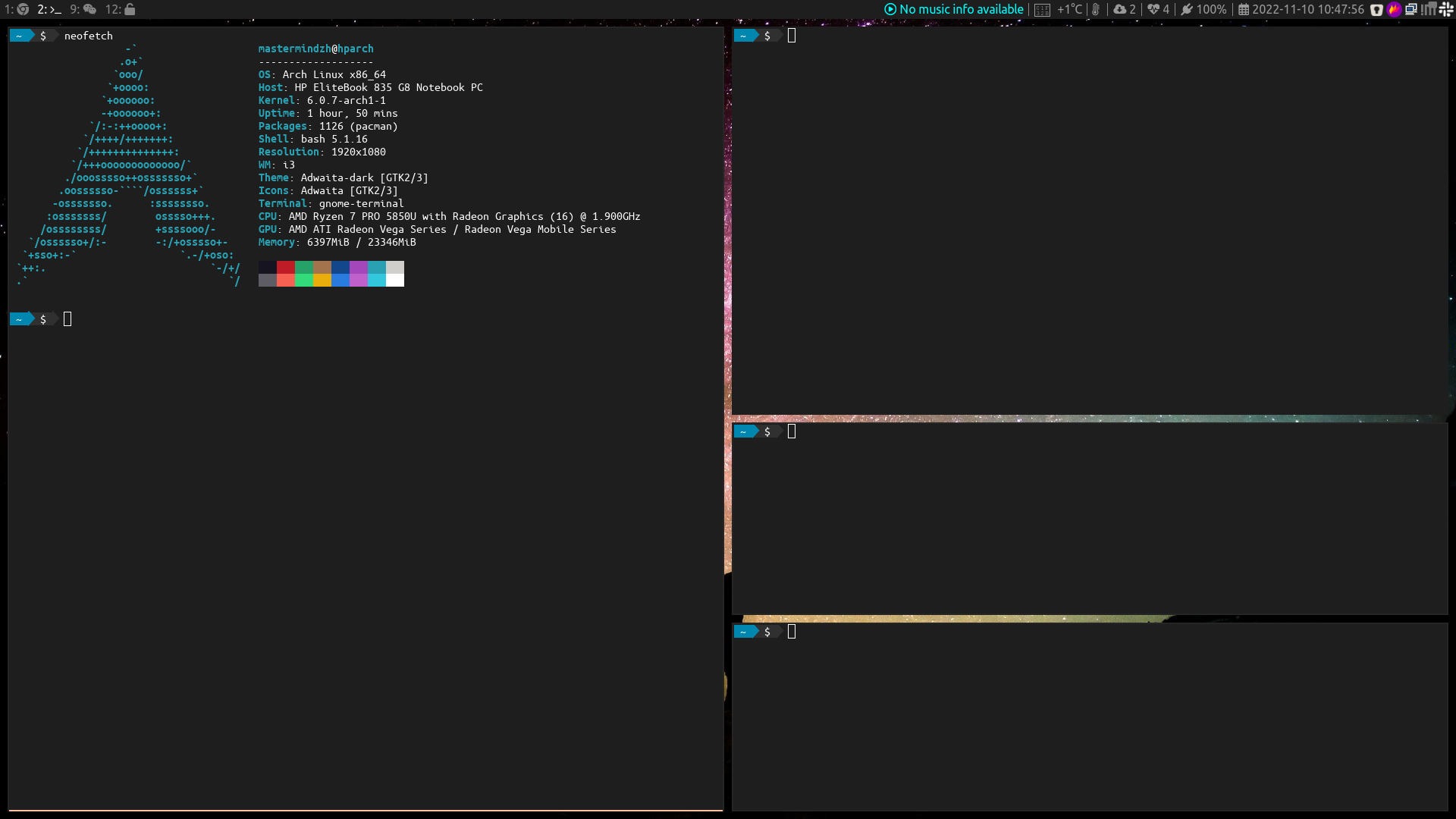This screenshot has height=819, width=1456.
Task: Click the 'No music info available' status text
Action: [962, 9]
